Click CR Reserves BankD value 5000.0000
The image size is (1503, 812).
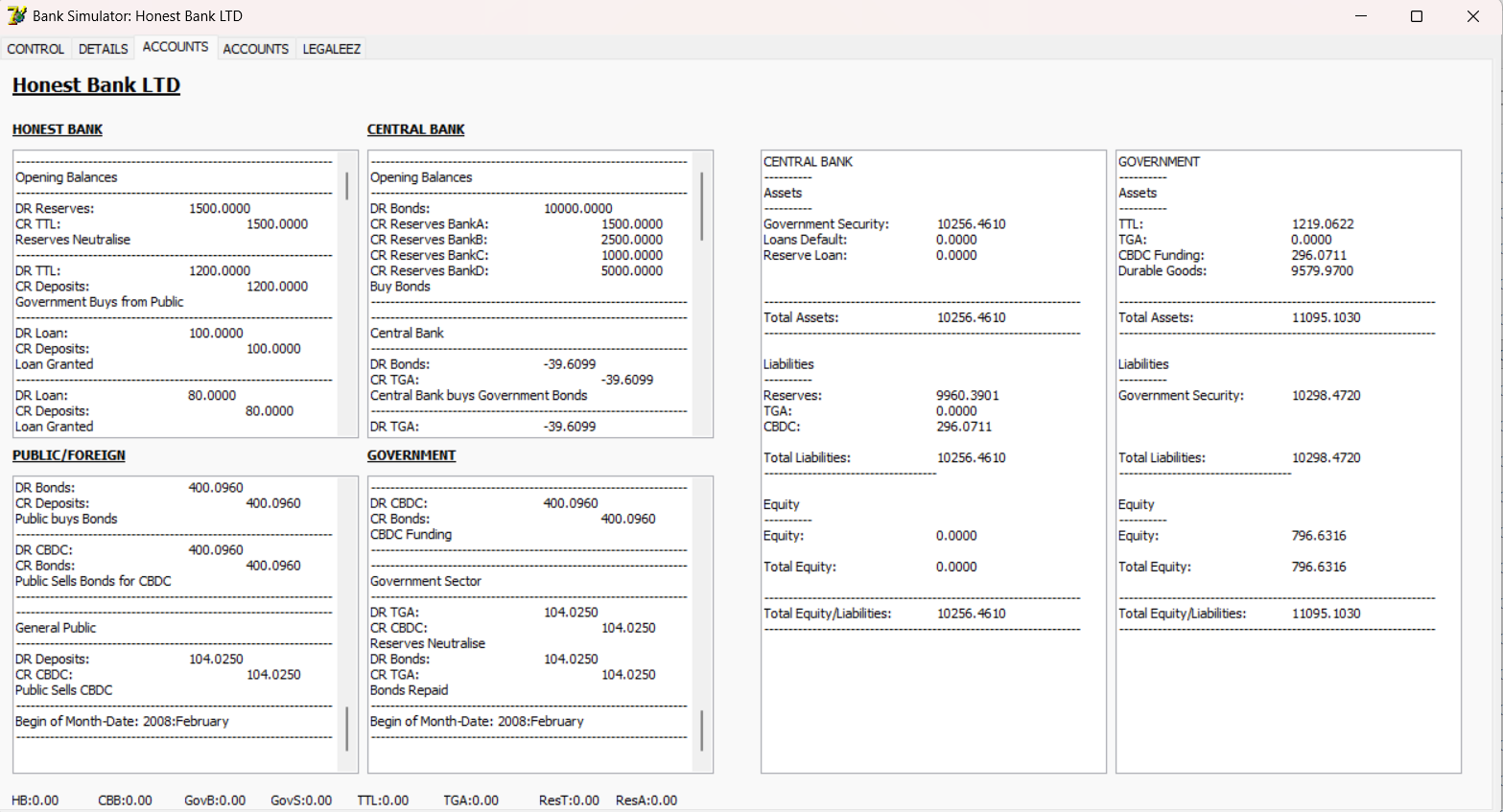632,270
